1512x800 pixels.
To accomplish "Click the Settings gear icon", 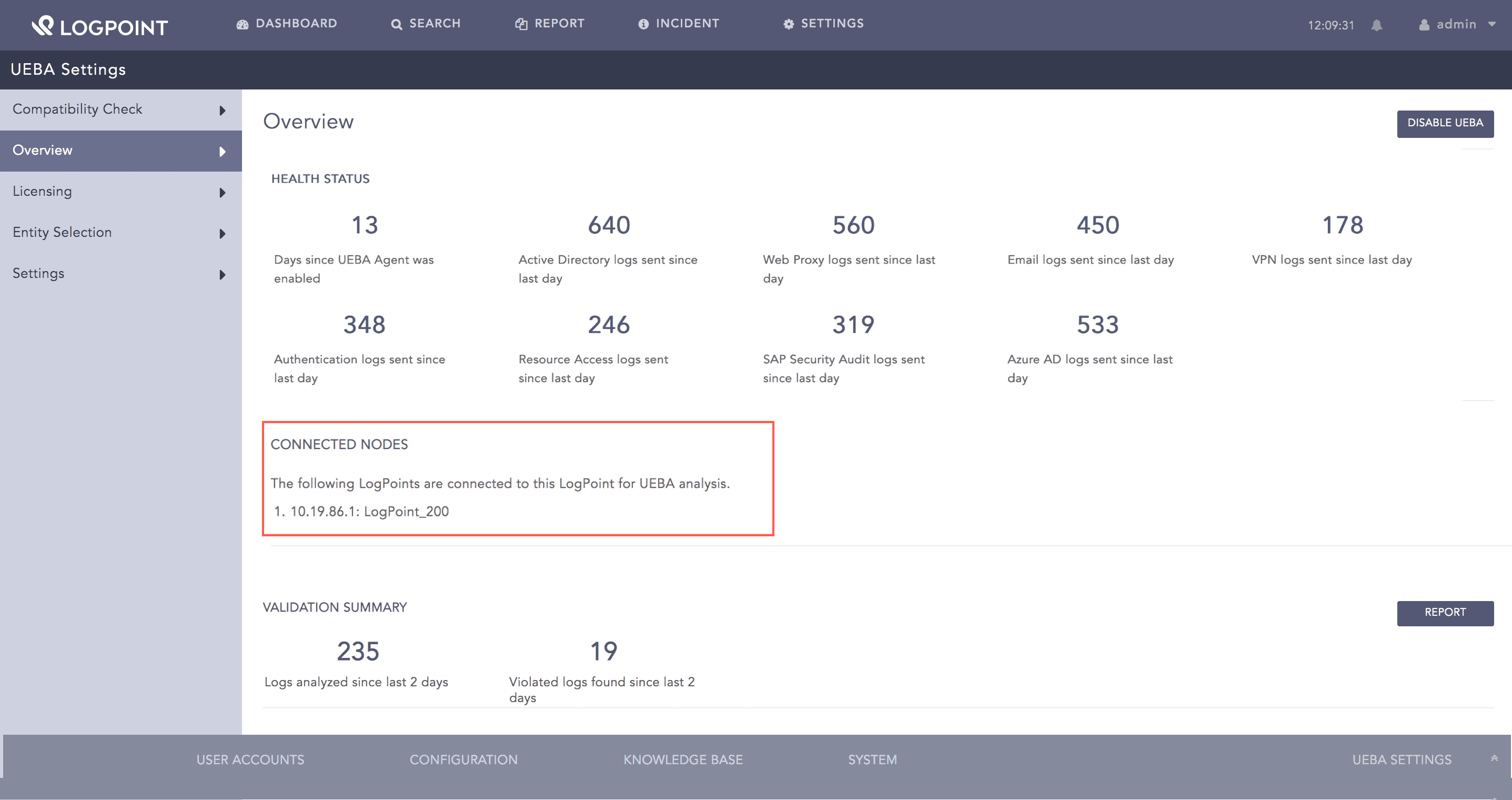I will (x=788, y=24).
